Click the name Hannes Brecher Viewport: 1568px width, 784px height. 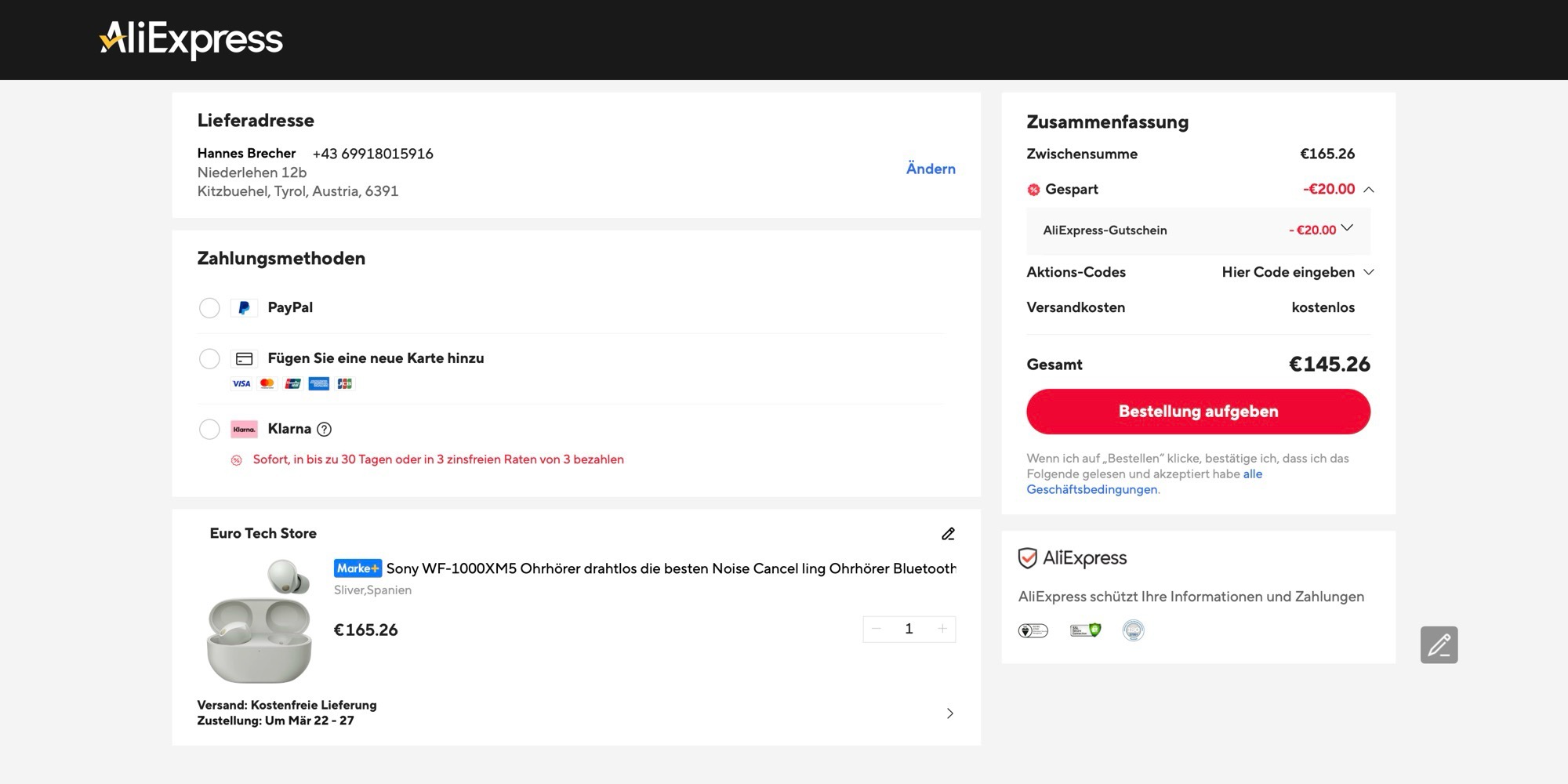(246, 154)
